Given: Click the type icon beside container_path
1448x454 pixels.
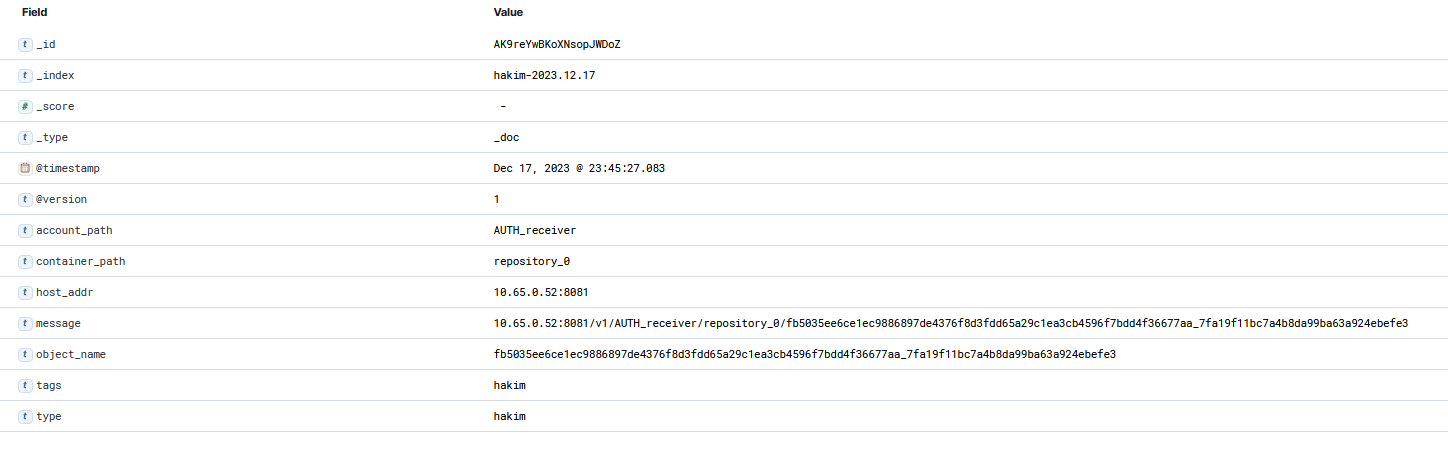Looking at the screenshot, I should 25,262.
